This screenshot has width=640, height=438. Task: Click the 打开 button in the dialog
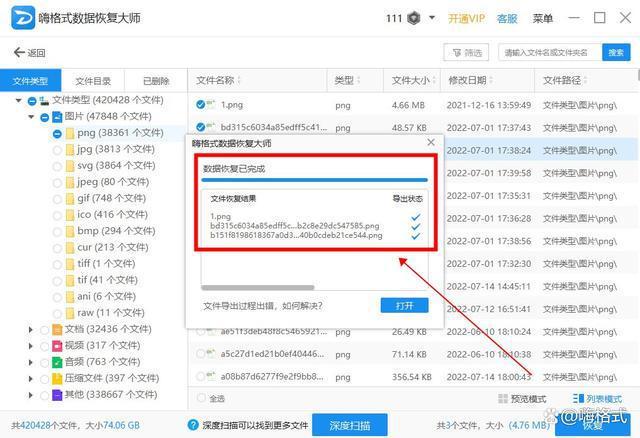[404, 305]
